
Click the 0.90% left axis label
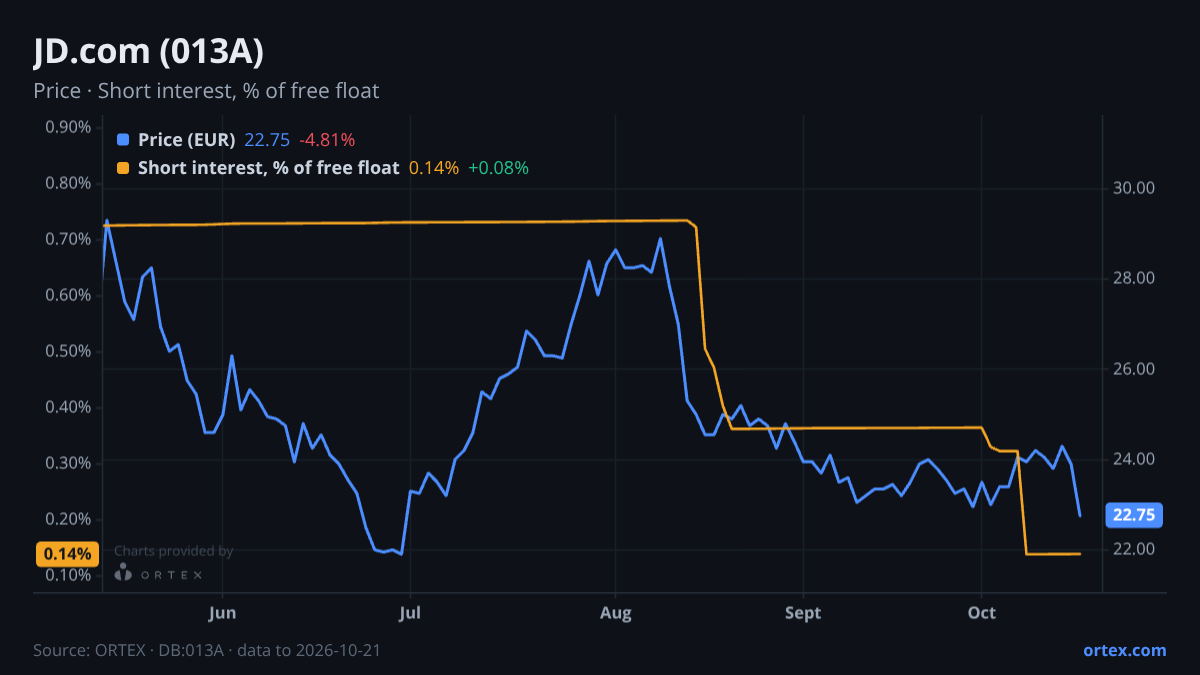(68, 127)
